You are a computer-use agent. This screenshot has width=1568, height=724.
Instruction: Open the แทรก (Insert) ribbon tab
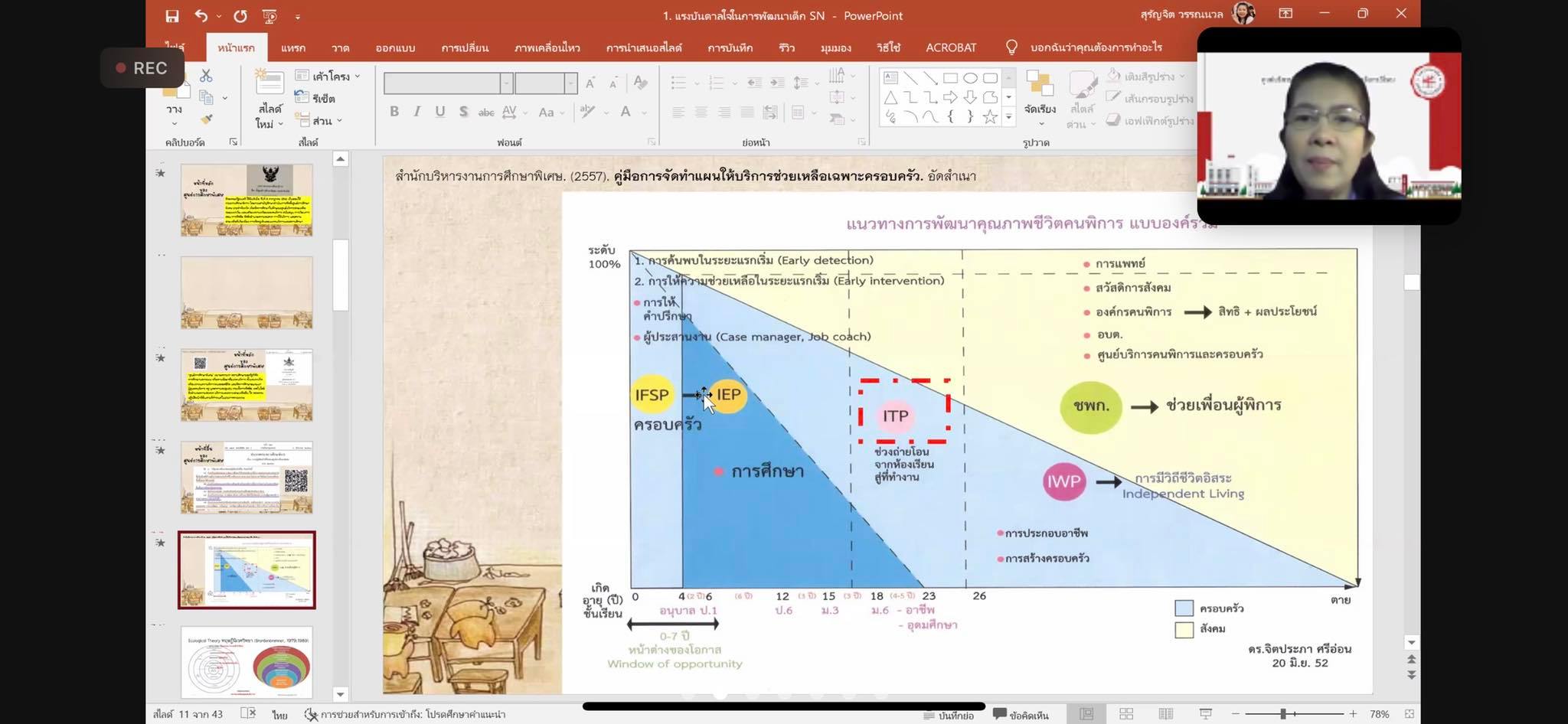coord(292,47)
